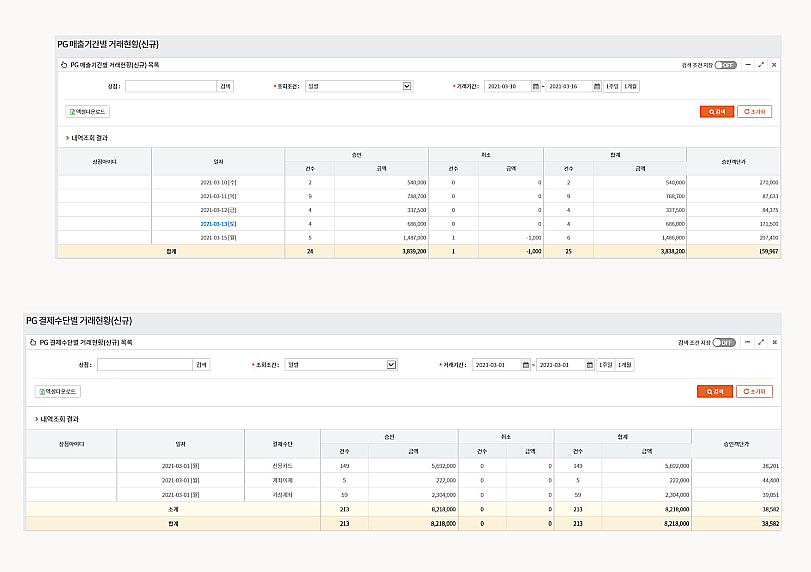Image resolution: width=811 pixels, height=572 pixels.
Task: Open start date calendar icon in sales-period panel
Action: [536, 86]
